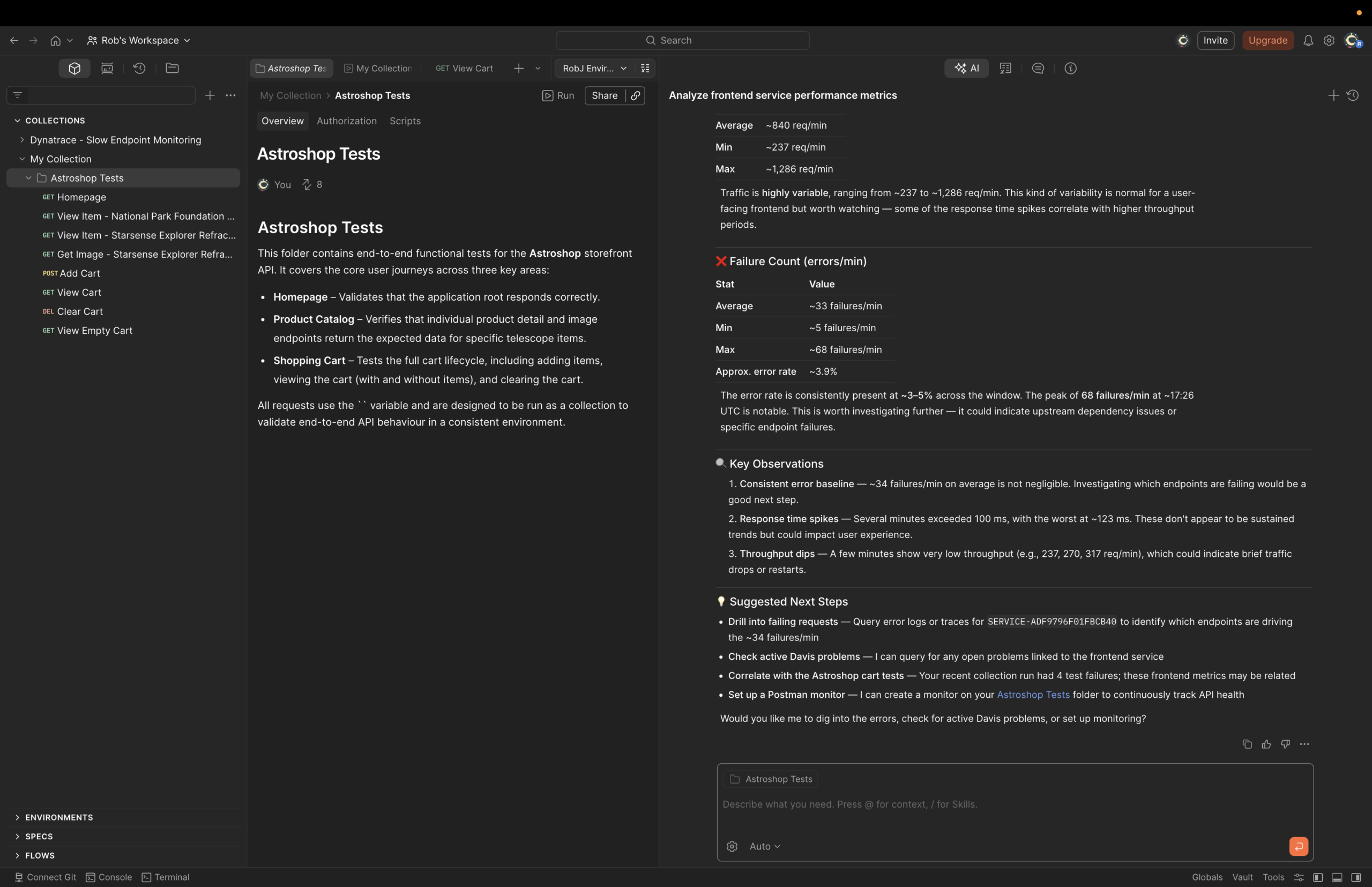Screen dimensions: 1372x887
Task: Click the notifications bell icon
Action: coord(1308,40)
